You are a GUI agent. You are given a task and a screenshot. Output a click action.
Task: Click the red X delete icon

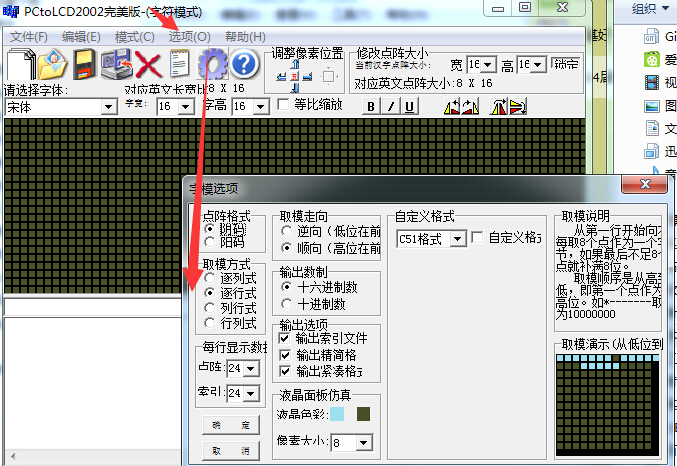click(x=148, y=66)
